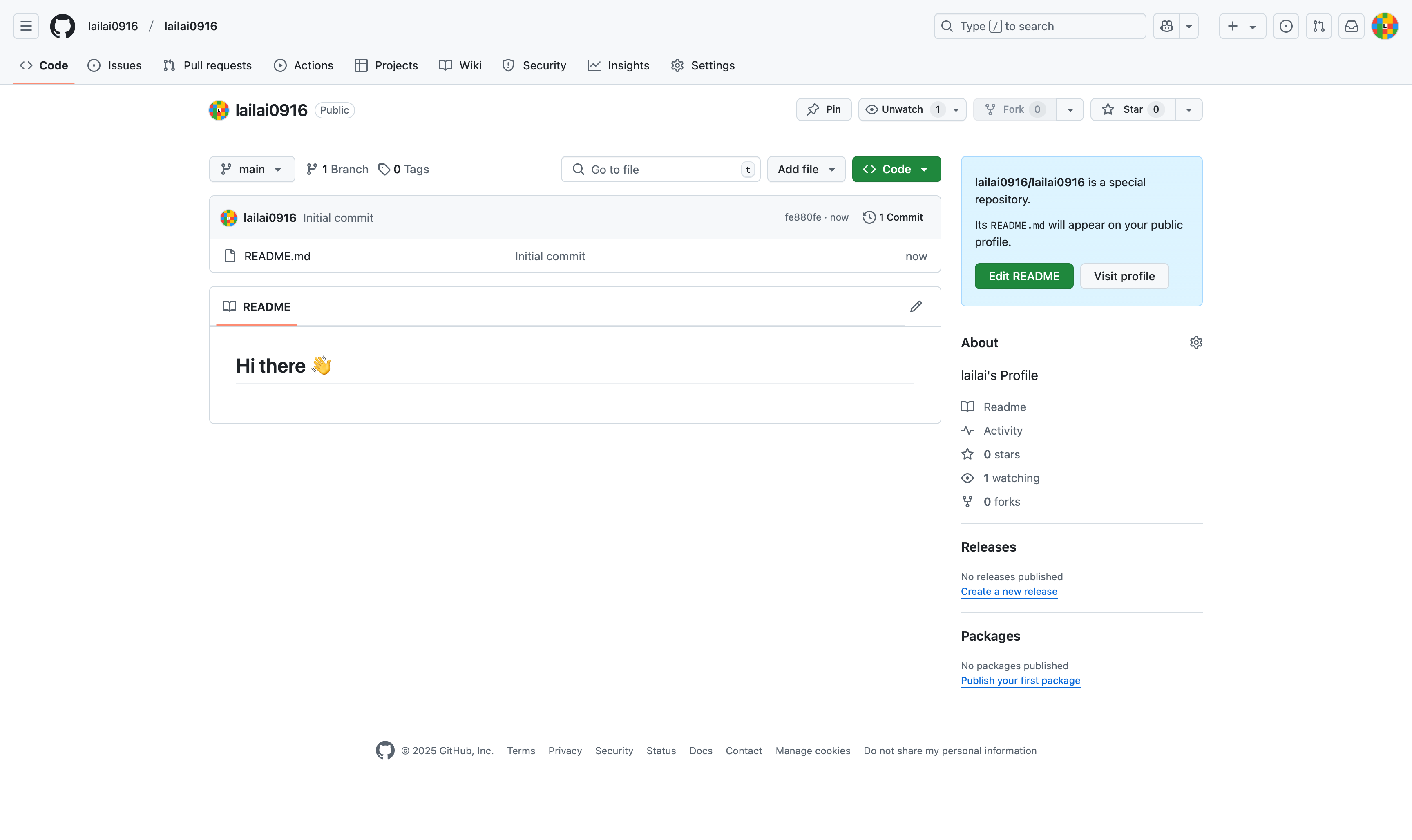
Task: Toggle Star on this repository
Action: pos(1132,109)
